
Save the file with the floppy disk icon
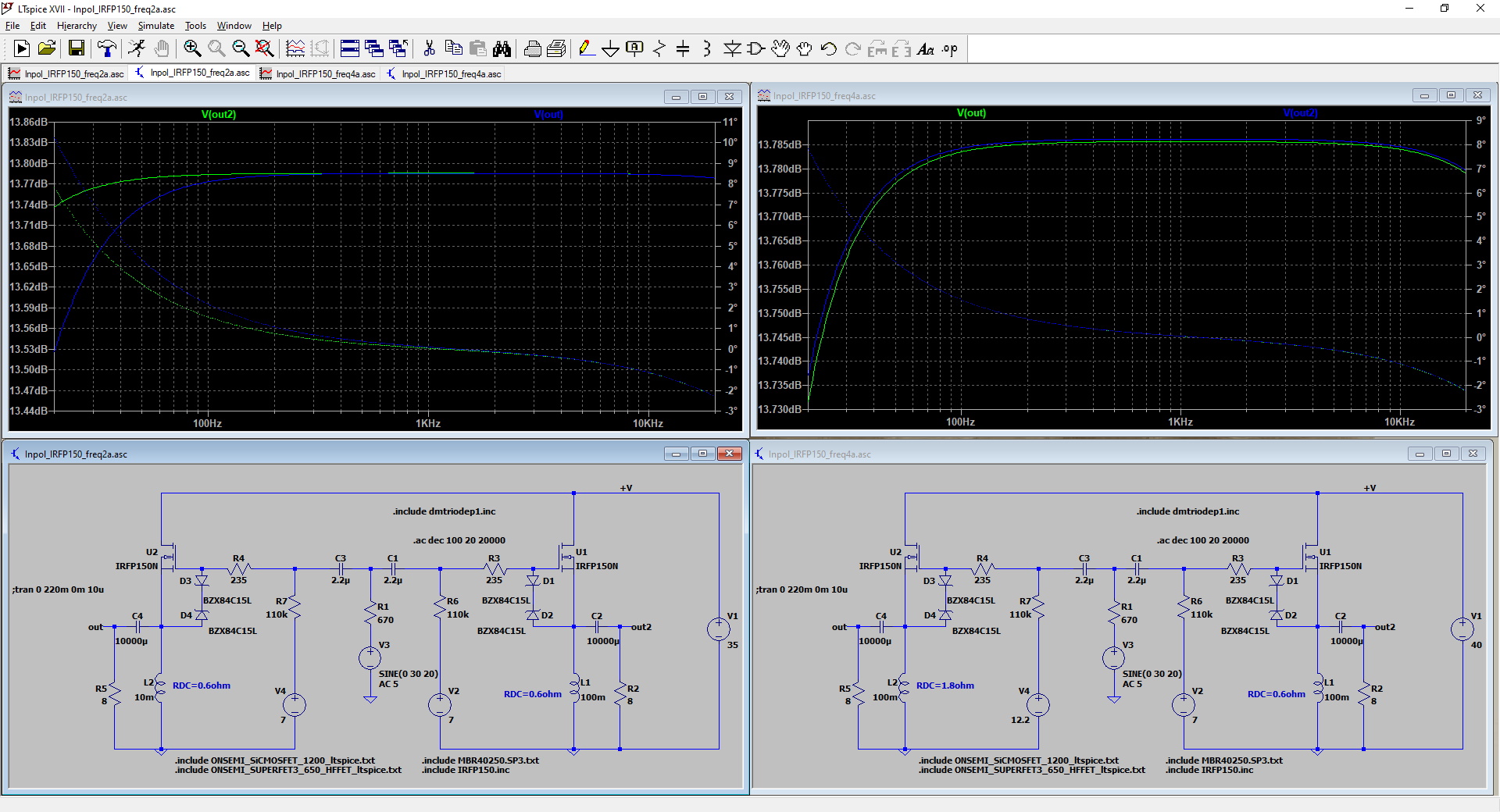pyautogui.click(x=77, y=49)
